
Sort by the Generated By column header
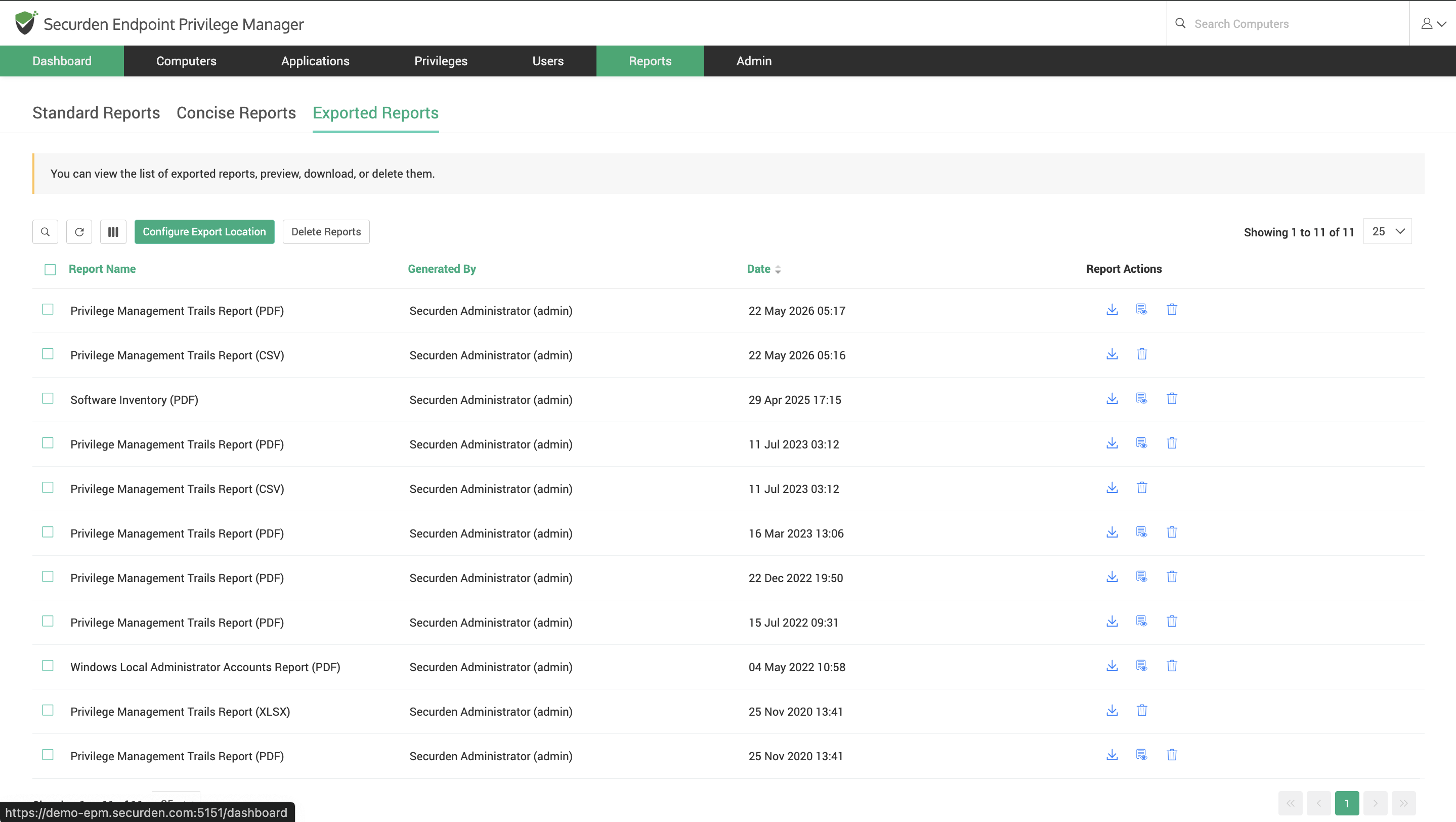(442, 269)
